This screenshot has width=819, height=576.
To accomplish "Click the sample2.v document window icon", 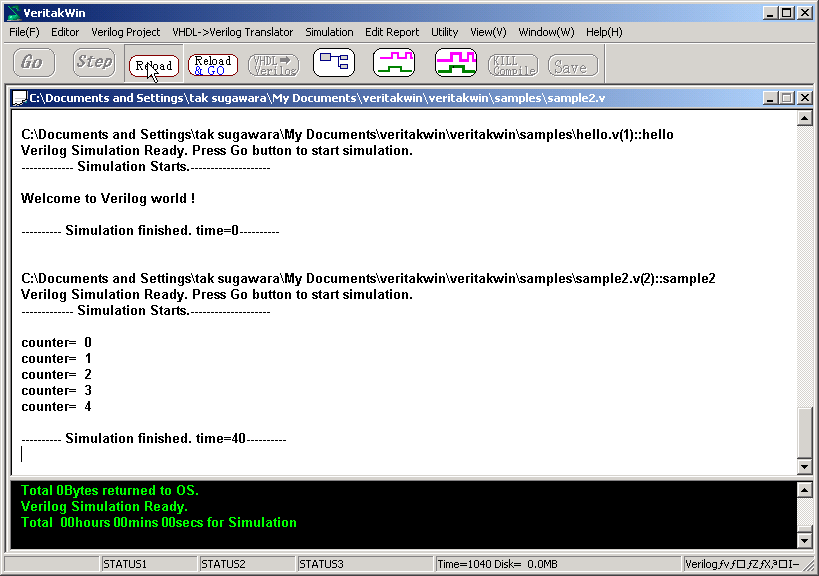I will (x=20, y=98).
